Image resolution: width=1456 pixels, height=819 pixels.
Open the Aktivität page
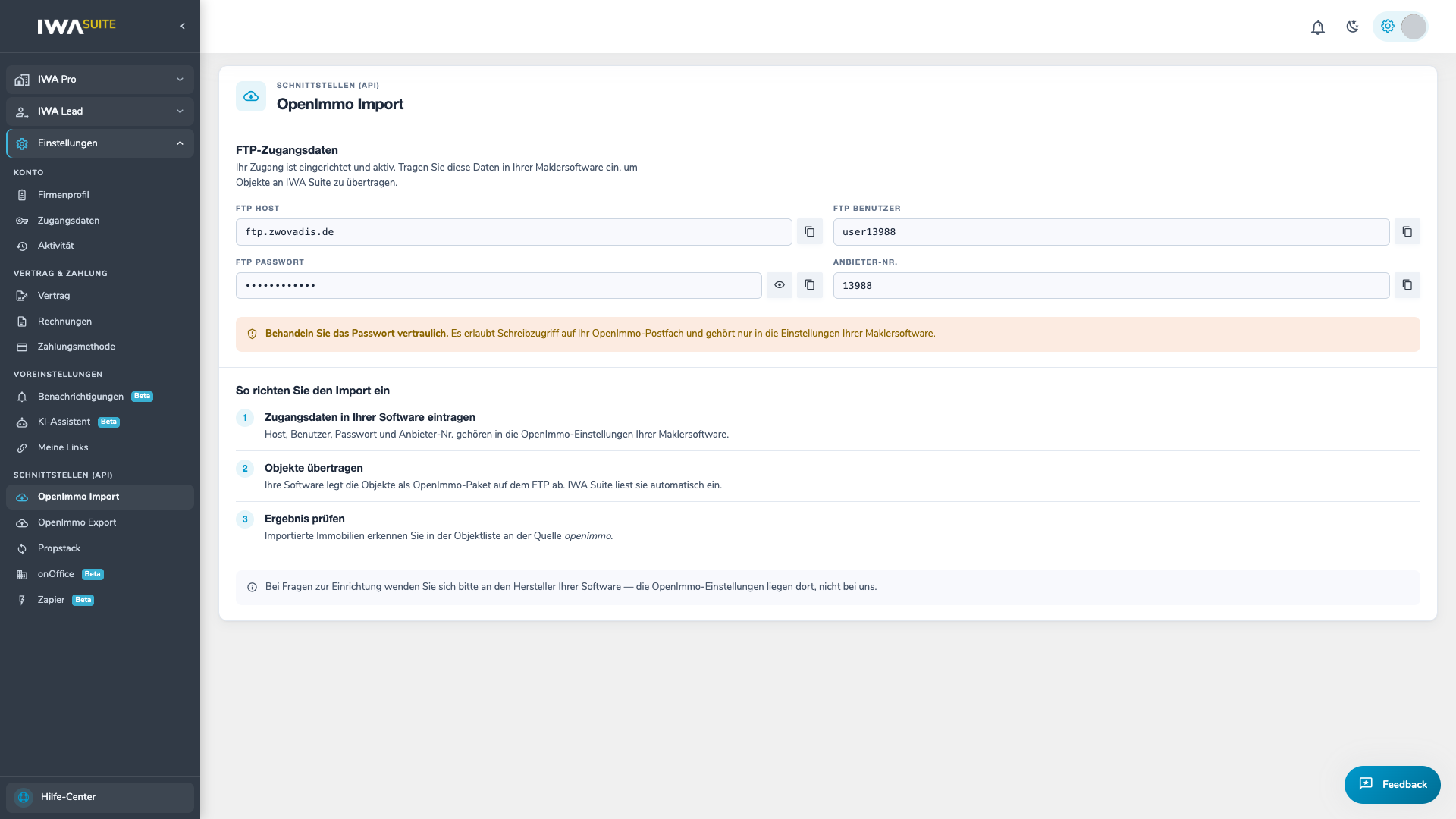point(100,246)
